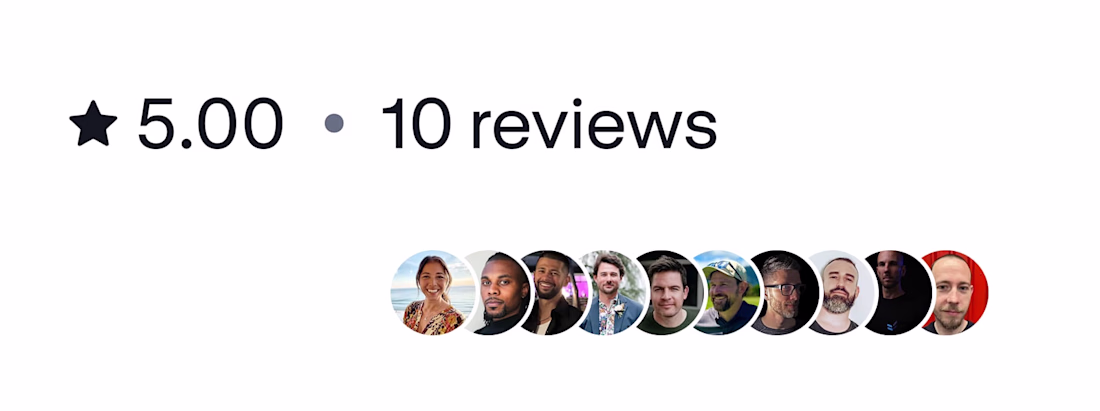Choose avatar with cap and sunglasses
Image resolution: width=1100 pixels, height=411 pixels.
[727, 292]
